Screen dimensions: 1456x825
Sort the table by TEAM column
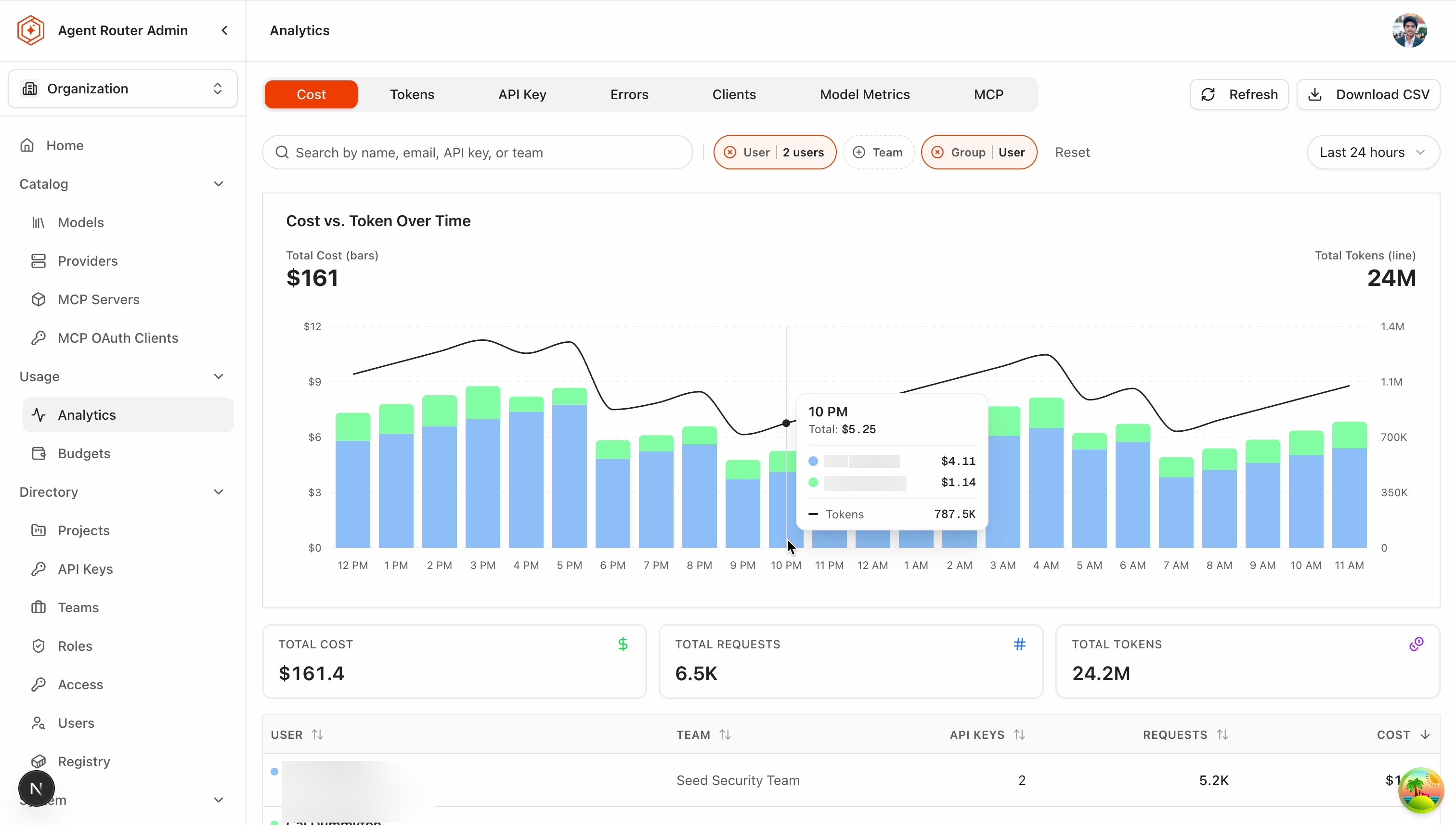(x=703, y=735)
